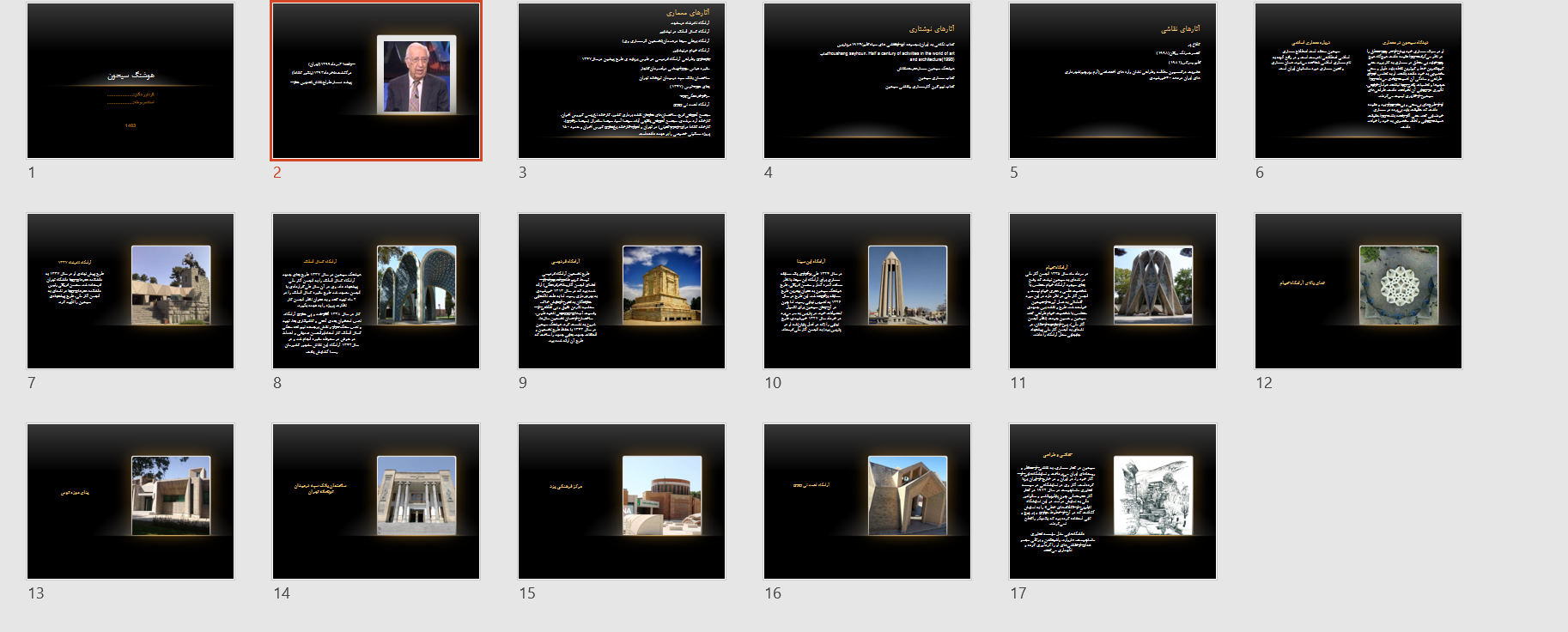Select slide 15 with round brick building
1568x632 pixels.
(x=622, y=501)
